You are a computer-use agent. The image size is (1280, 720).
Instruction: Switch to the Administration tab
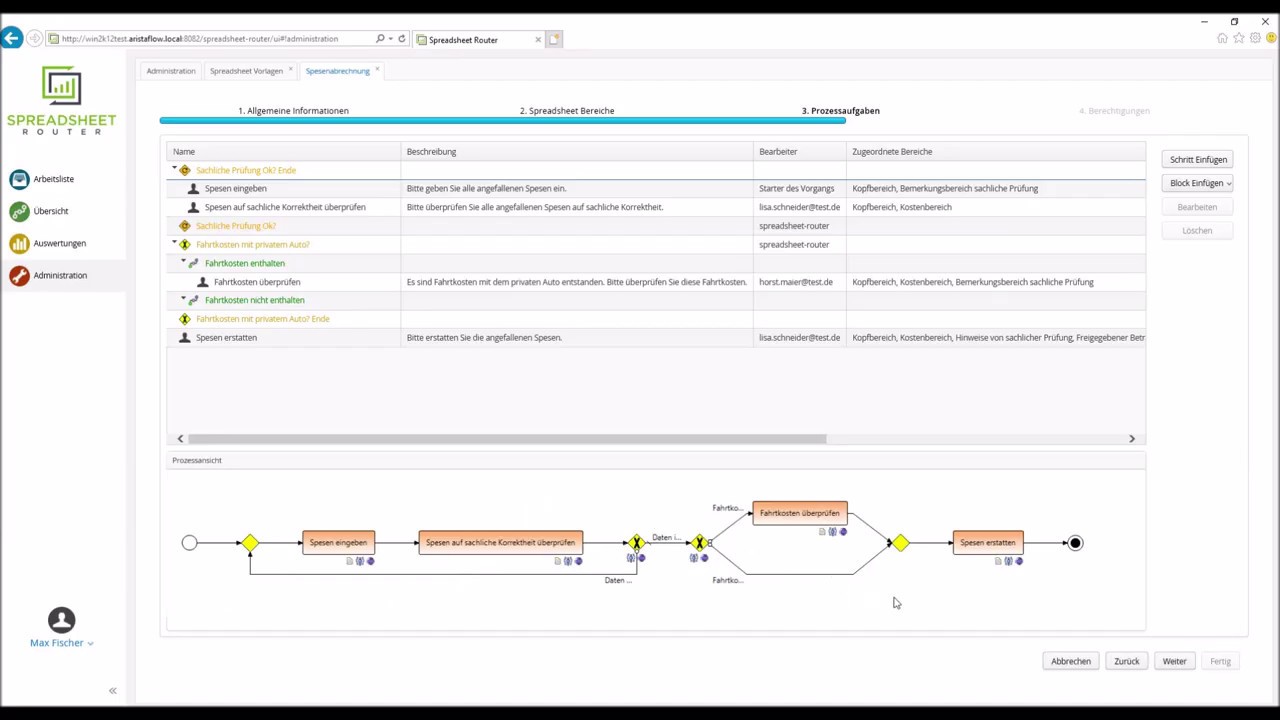tap(171, 71)
